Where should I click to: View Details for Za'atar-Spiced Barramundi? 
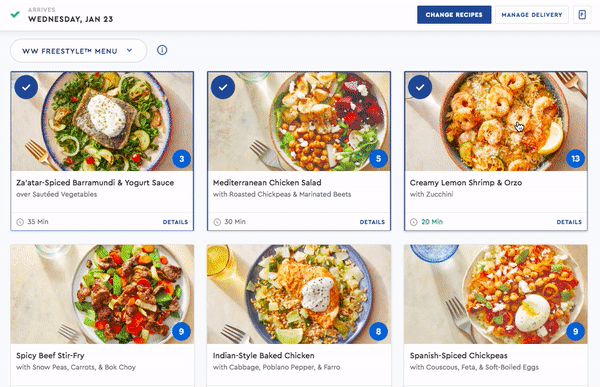[x=175, y=222]
